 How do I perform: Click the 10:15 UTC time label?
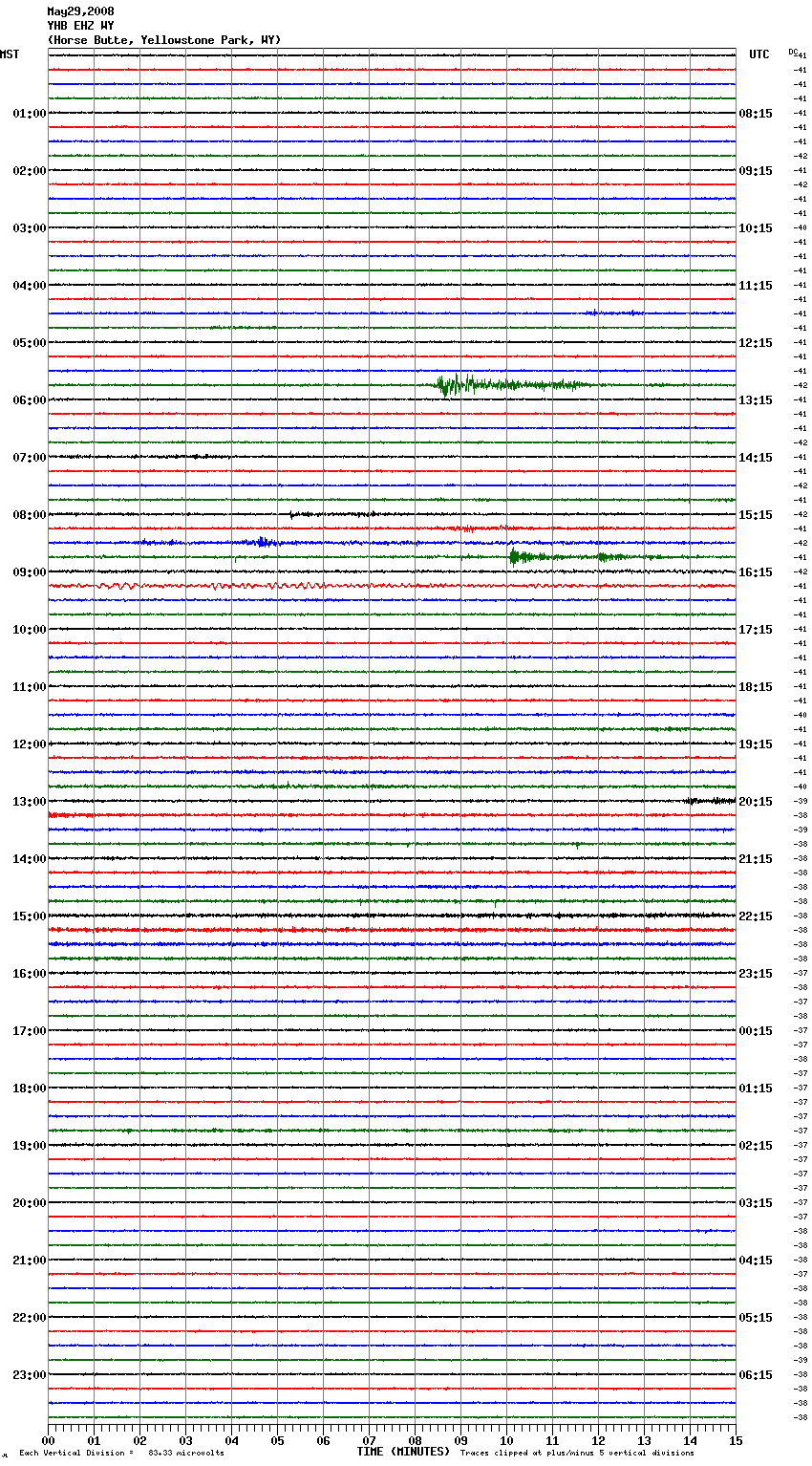click(x=756, y=228)
